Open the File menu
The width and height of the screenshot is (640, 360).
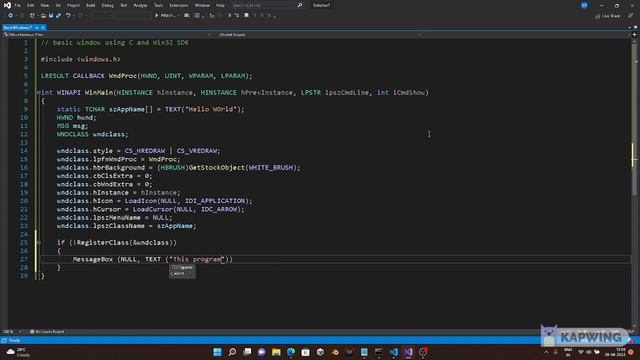click(x=18, y=5)
